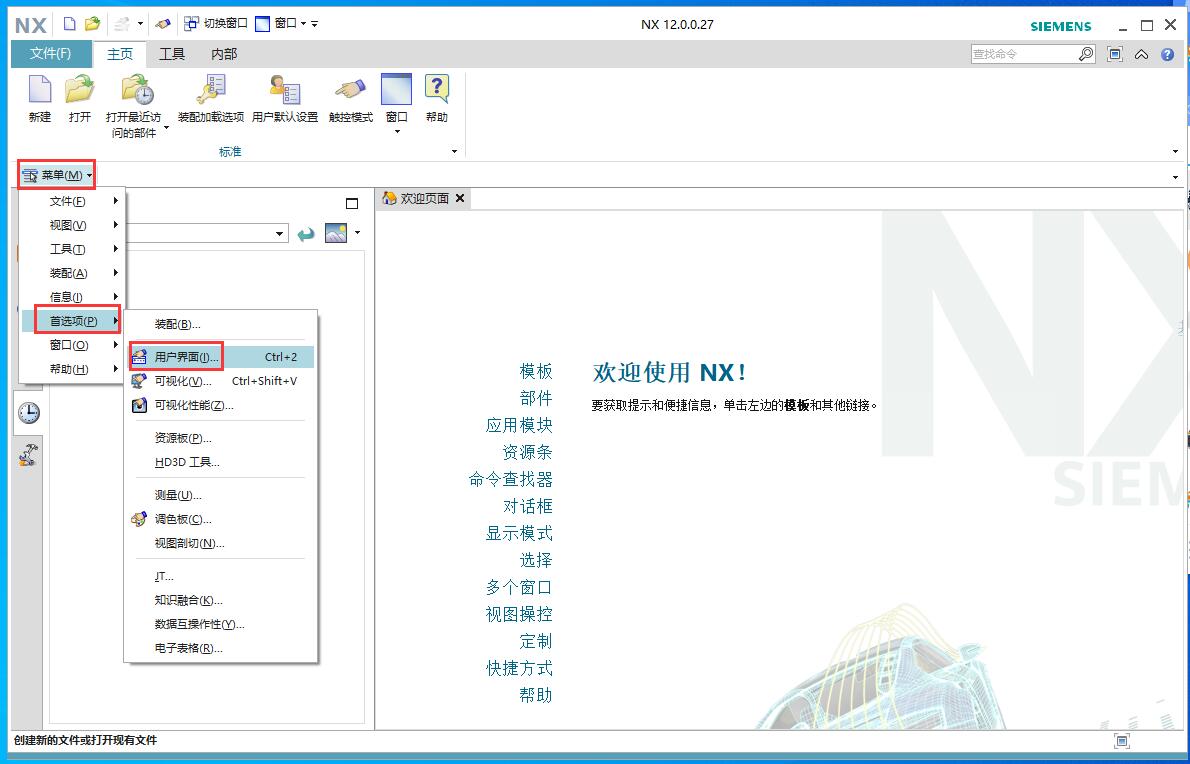This screenshot has width=1190, height=764.
Task: Open 用户默认设置 customer defaults
Action: (284, 91)
